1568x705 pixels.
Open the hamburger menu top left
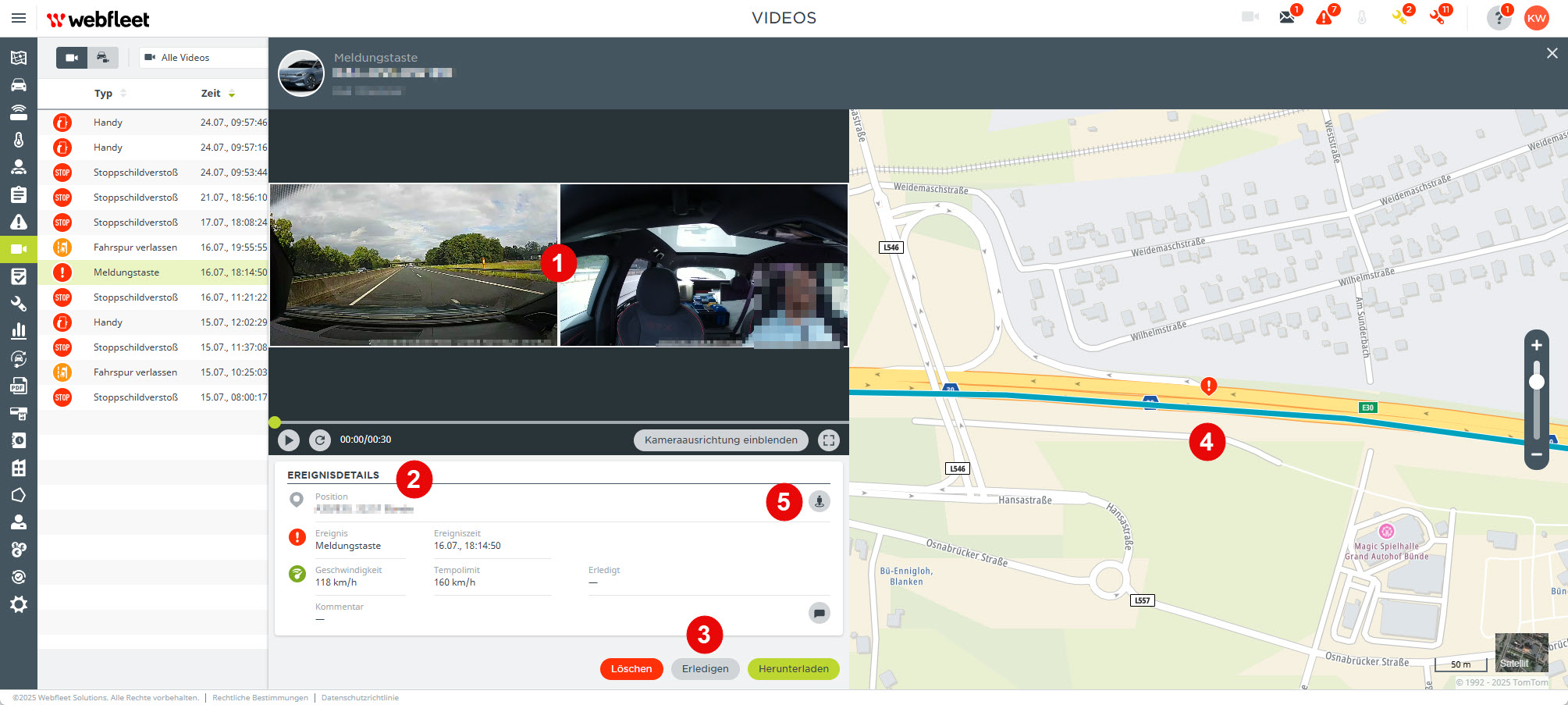point(19,17)
